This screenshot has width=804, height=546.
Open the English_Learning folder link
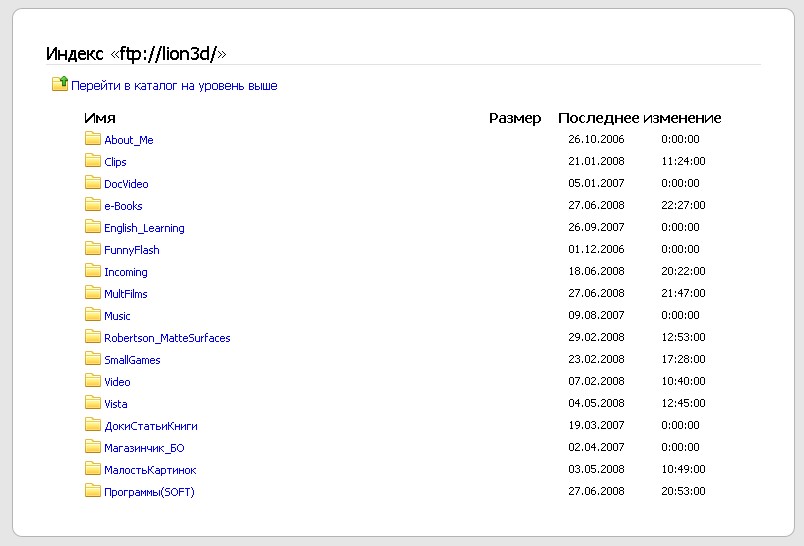tap(144, 228)
